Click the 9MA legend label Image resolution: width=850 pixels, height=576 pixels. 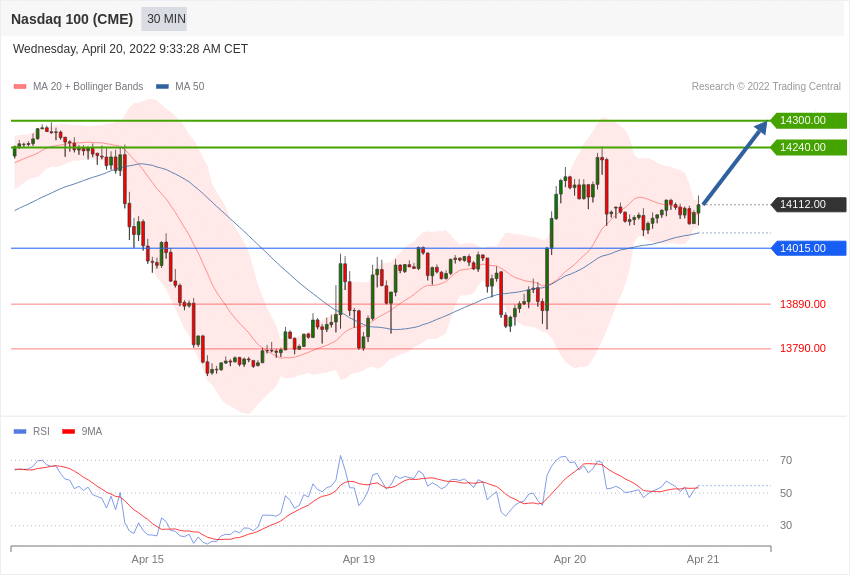pyautogui.click(x=92, y=431)
